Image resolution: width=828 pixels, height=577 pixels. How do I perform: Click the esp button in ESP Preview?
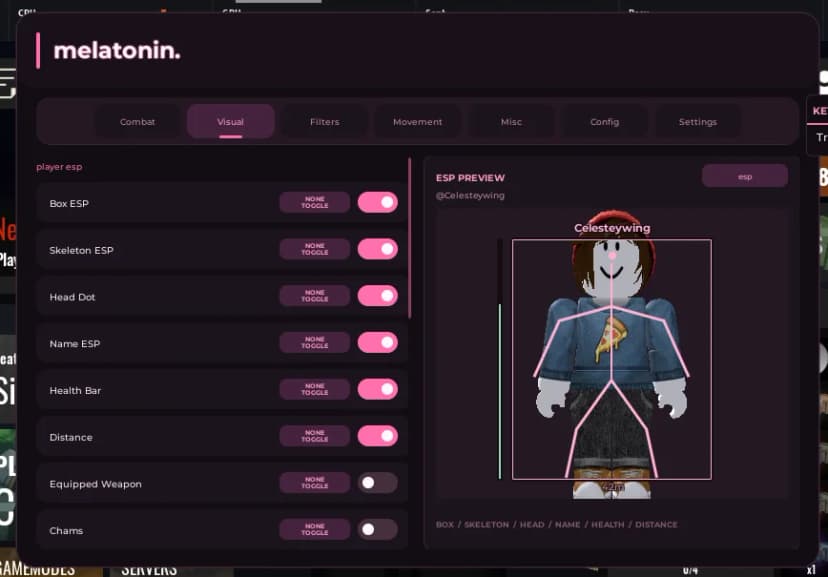745,176
